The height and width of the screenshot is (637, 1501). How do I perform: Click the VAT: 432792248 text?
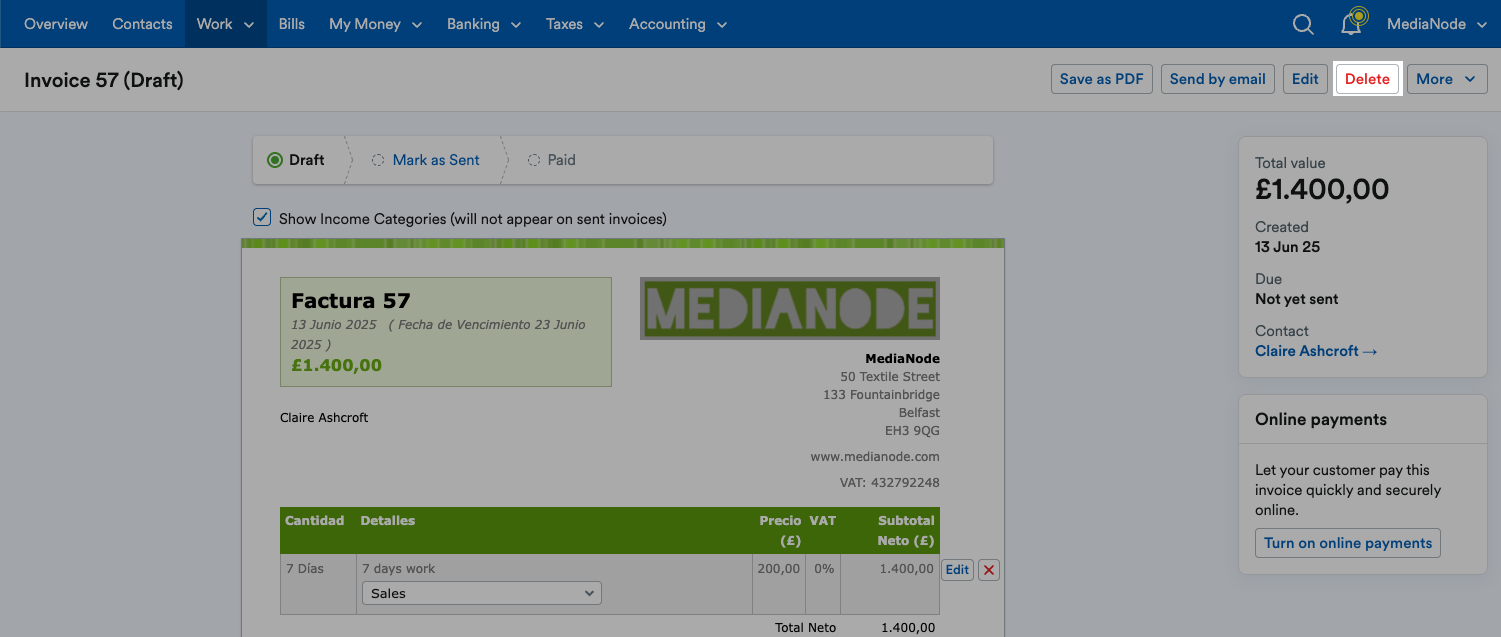(x=890, y=483)
